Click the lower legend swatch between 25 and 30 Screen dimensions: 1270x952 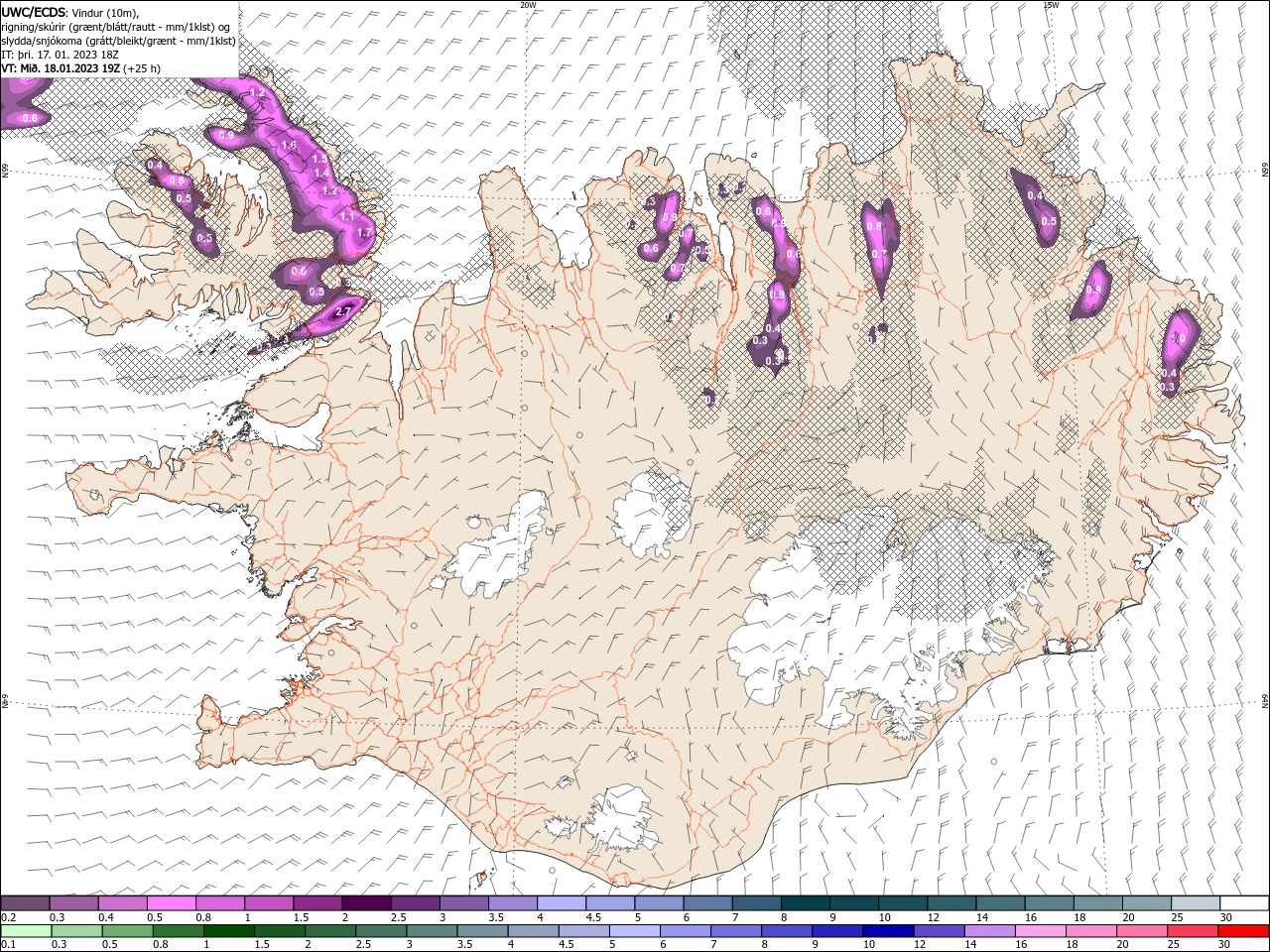click(x=1191, y=931)
